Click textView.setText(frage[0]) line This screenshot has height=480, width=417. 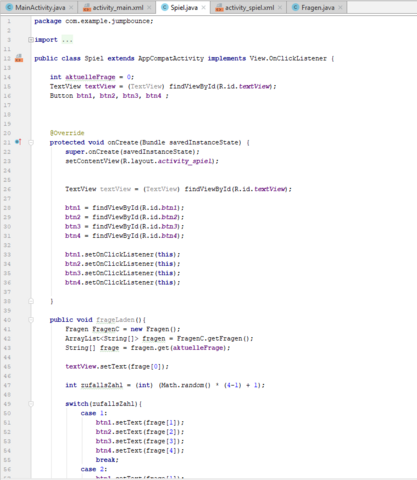coord(117,366)
